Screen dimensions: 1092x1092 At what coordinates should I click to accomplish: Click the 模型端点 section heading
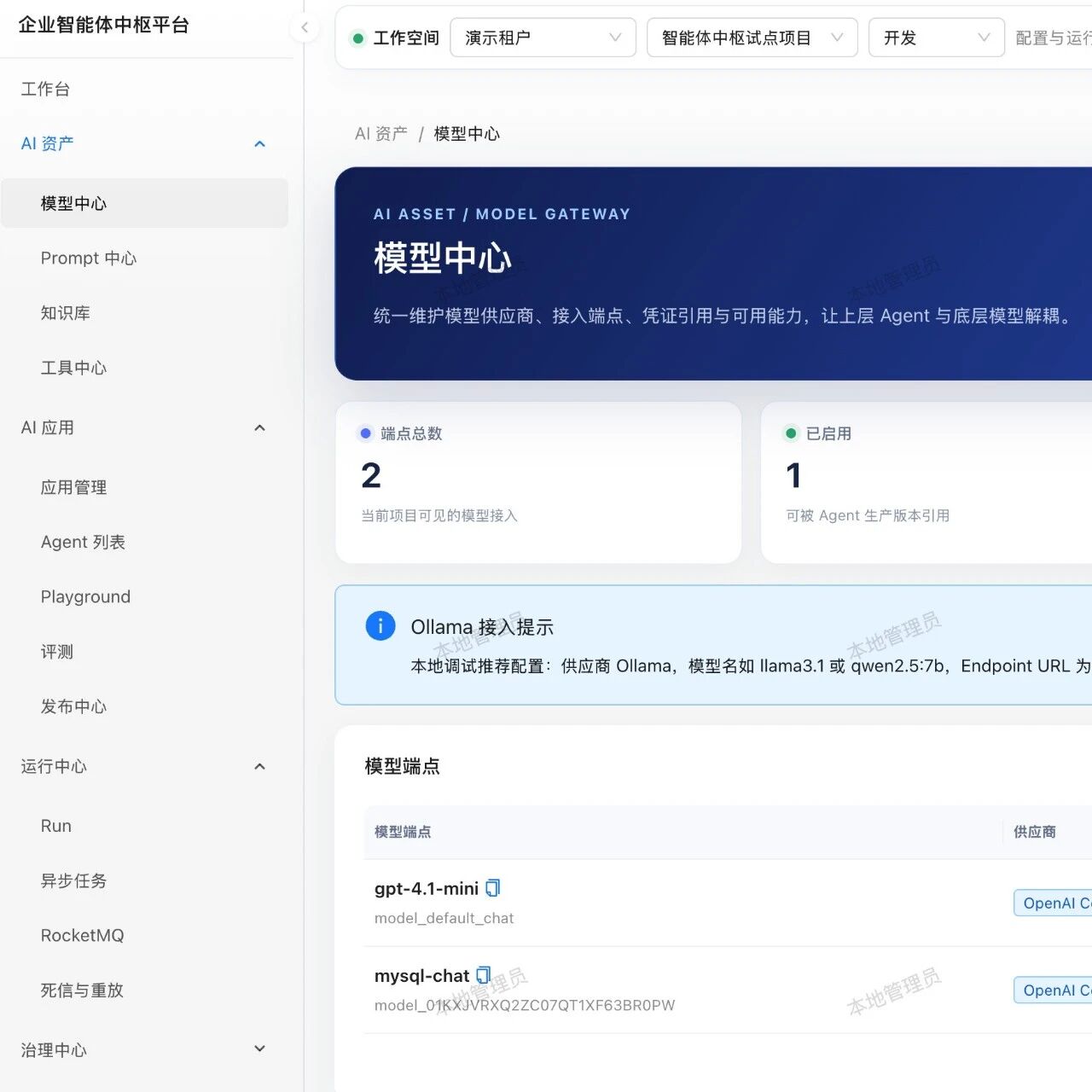402,766
